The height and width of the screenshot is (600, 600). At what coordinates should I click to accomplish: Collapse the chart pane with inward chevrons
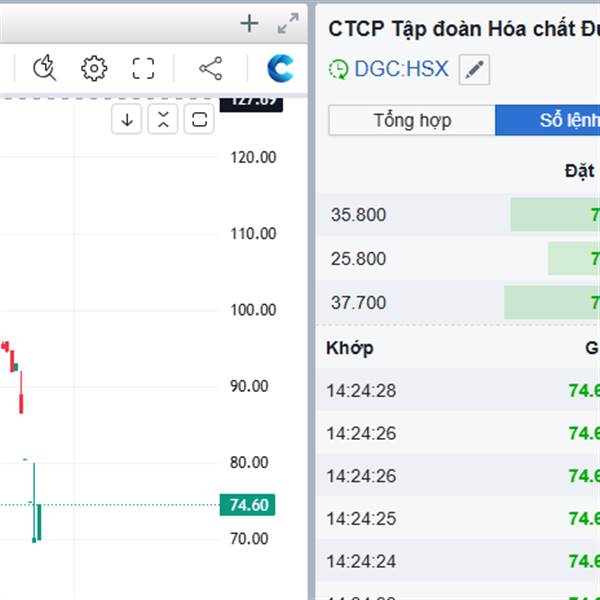pyautogui.click(x=163, y=120)
